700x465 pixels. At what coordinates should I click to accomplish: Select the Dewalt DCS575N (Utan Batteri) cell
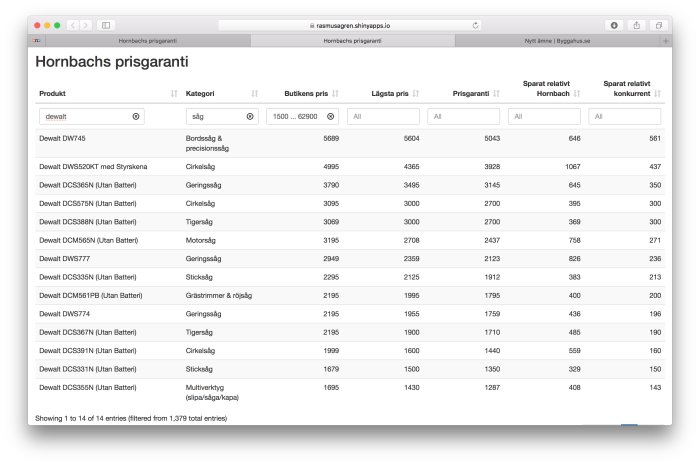point(108,203)
